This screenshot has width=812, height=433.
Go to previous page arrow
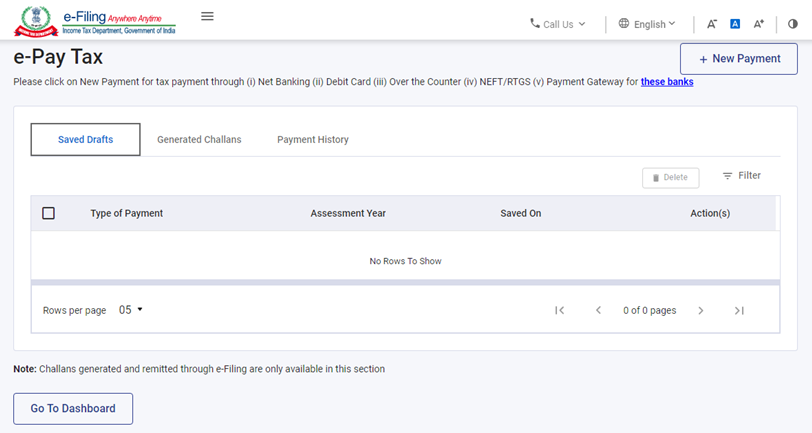click(x=598, y=310)
